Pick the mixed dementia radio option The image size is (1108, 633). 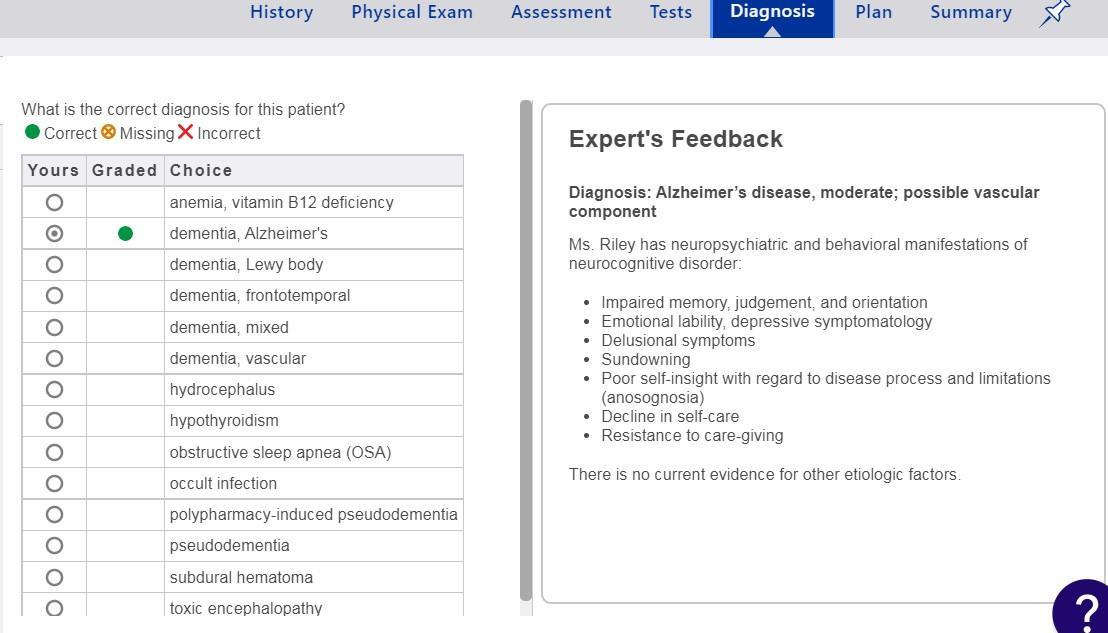coord(54,328)
